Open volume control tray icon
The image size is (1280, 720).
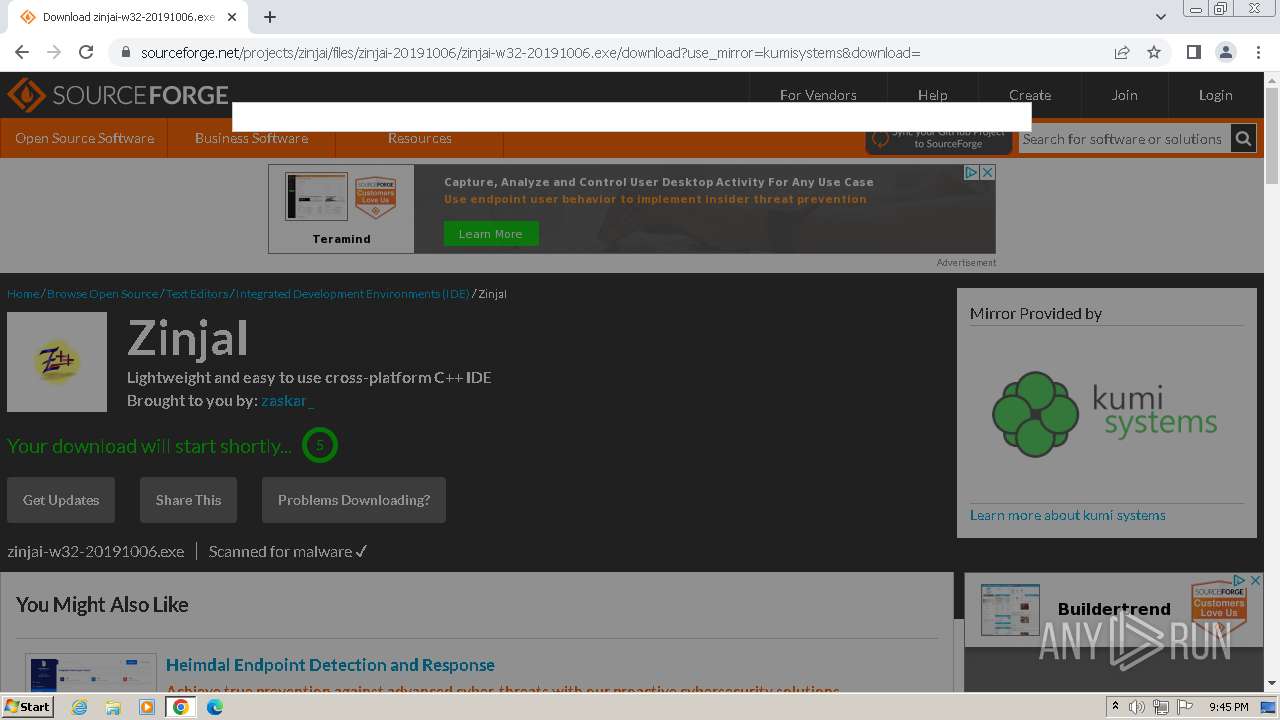coord(1137,707)
